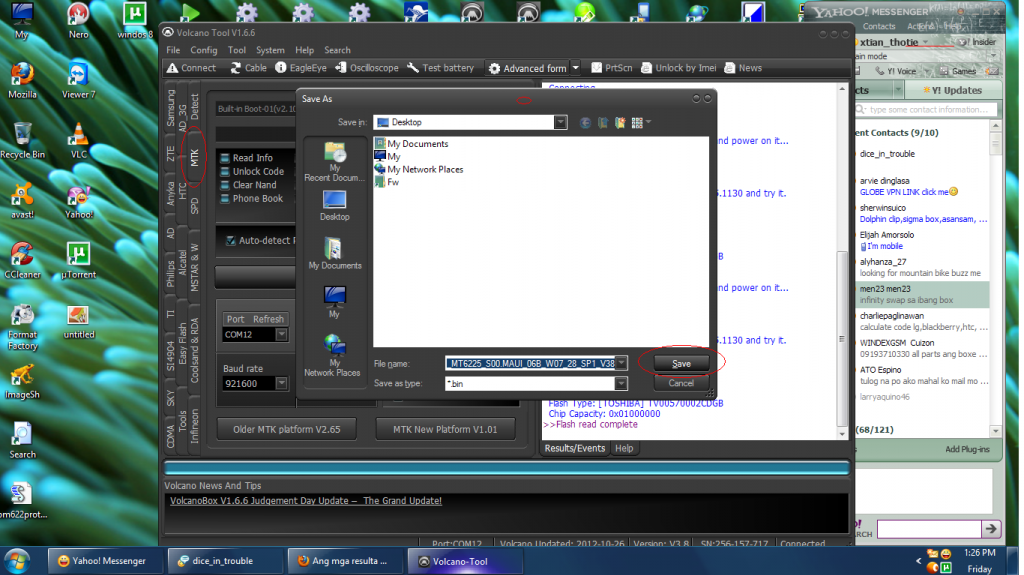Open the CCleaner desktop icon
The width and height of the screenshot is (1024, 575).
pyautogui.click(x=22, y=260)
